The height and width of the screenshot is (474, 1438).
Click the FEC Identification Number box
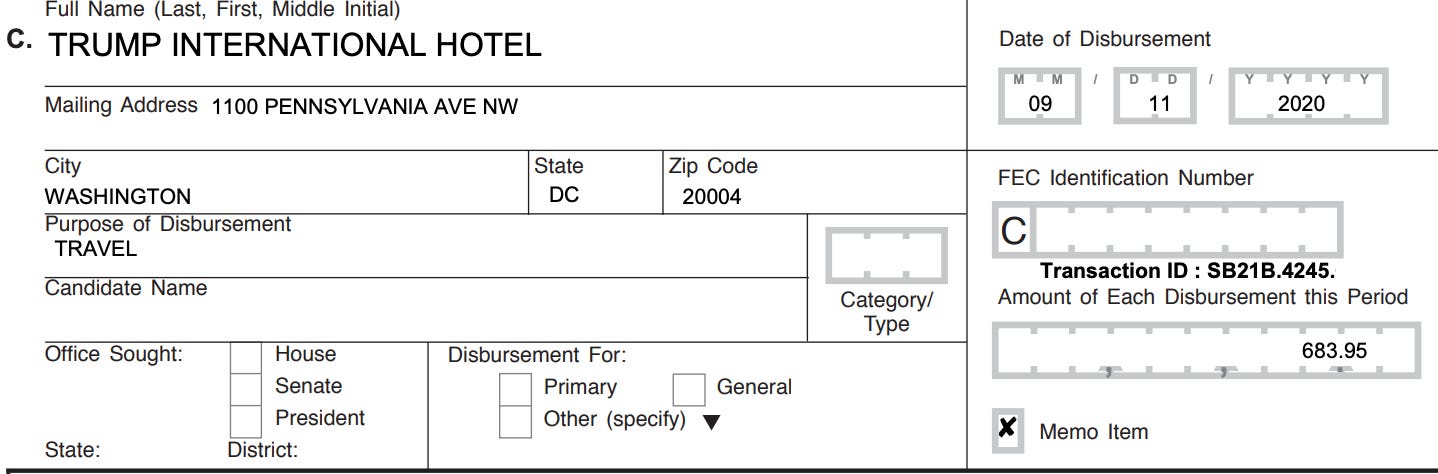(x=1168, y=231)
